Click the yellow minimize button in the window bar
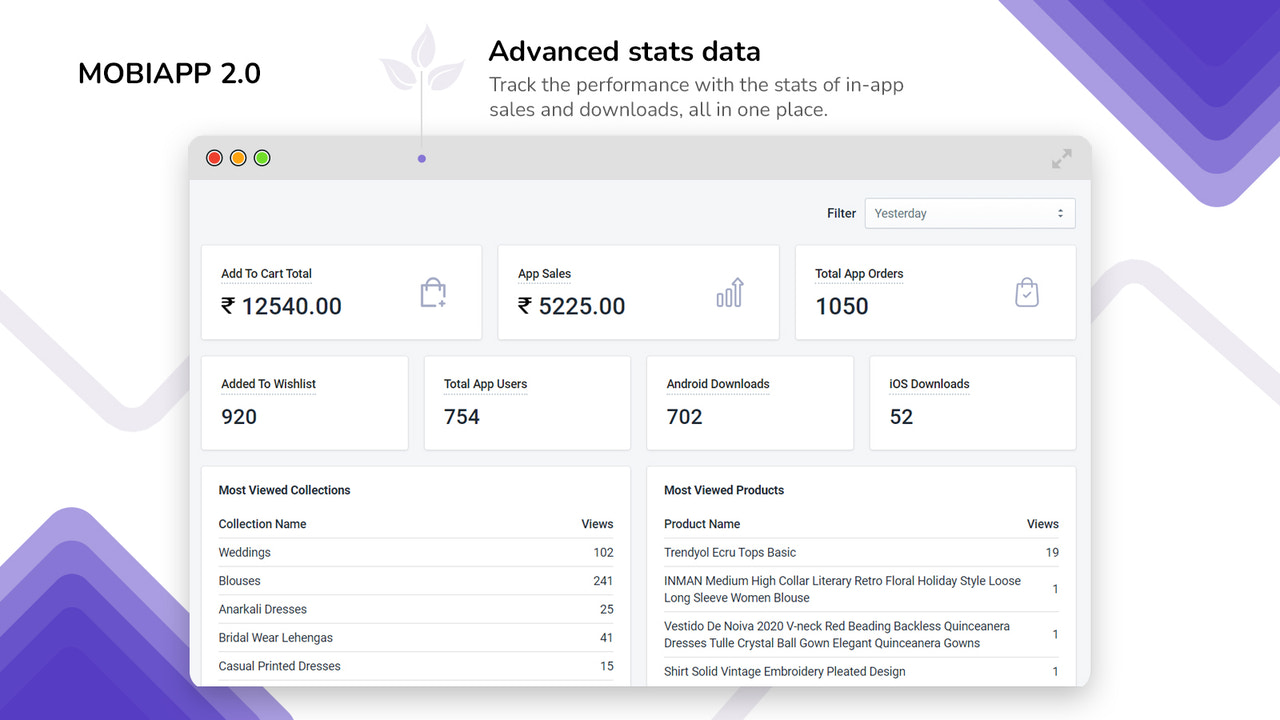1280x720 pixels. pyautogui.click(x=238, y=157)
